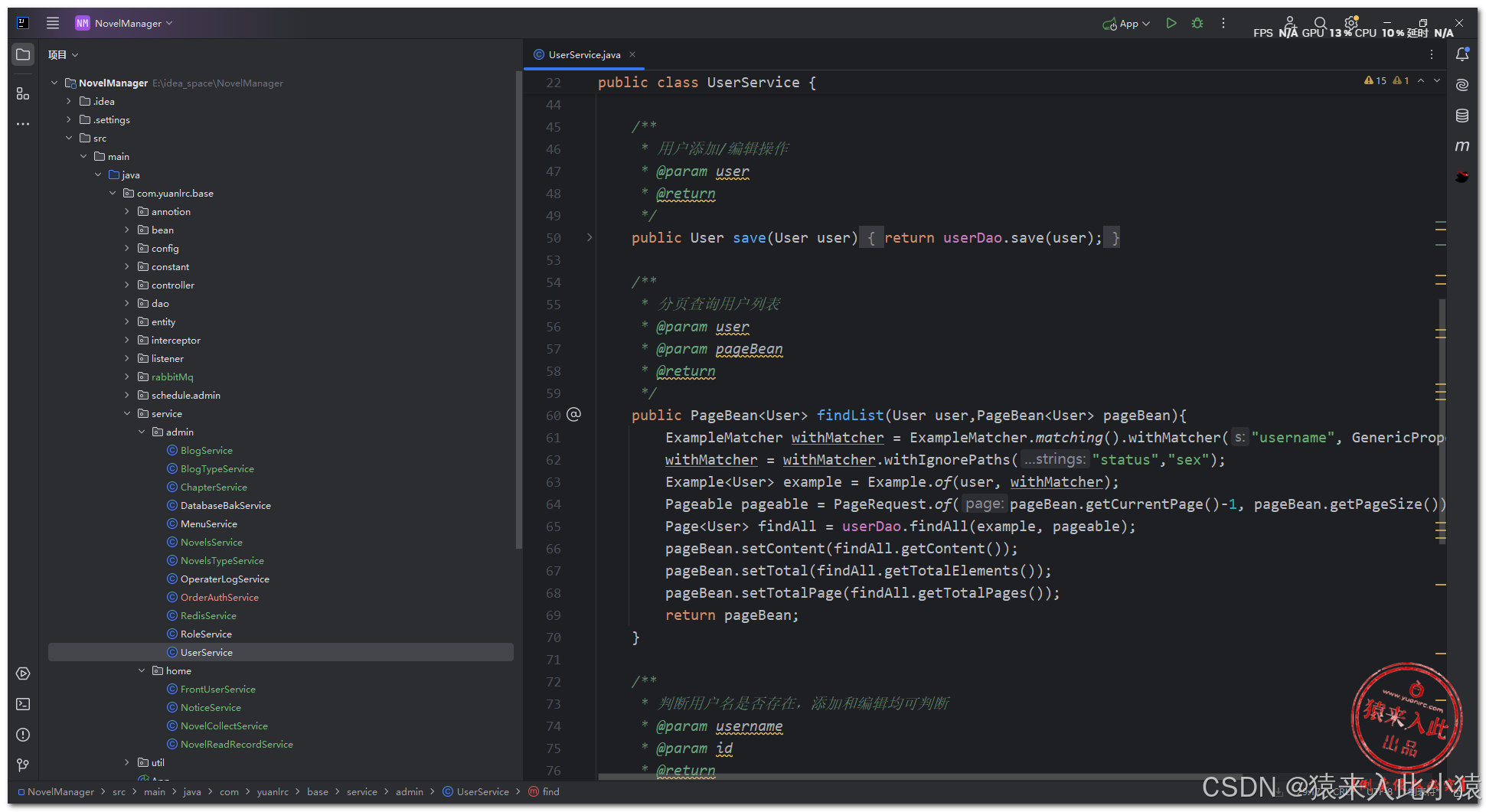The image size is (1486, 812).
Task: Jump to next highlighted problem arrow
Action: (x=1437, y=80)
